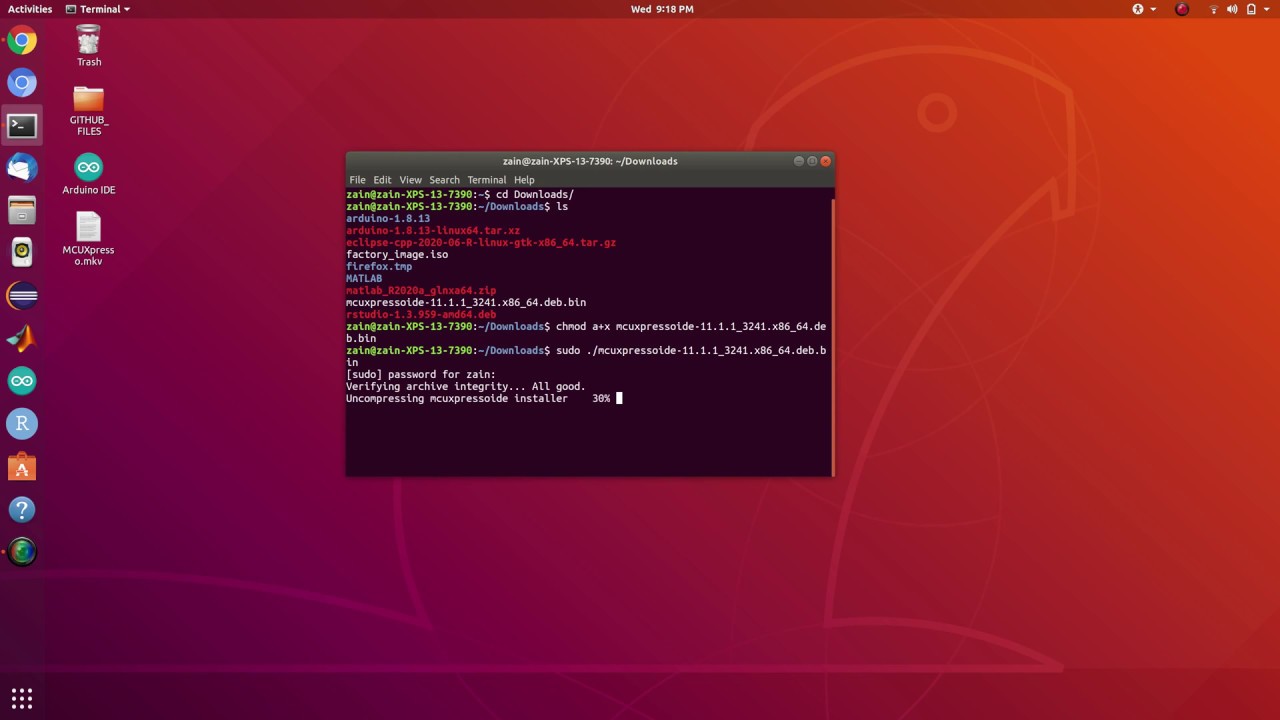
Task: Open Google Chrome from the dock
Action: [x=22, y=41]
